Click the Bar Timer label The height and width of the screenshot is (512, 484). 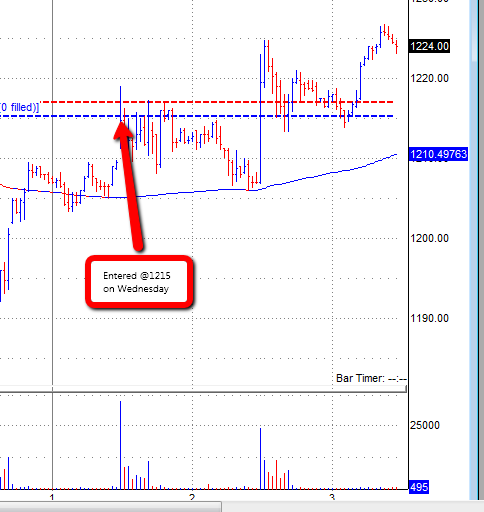[371, 379]
